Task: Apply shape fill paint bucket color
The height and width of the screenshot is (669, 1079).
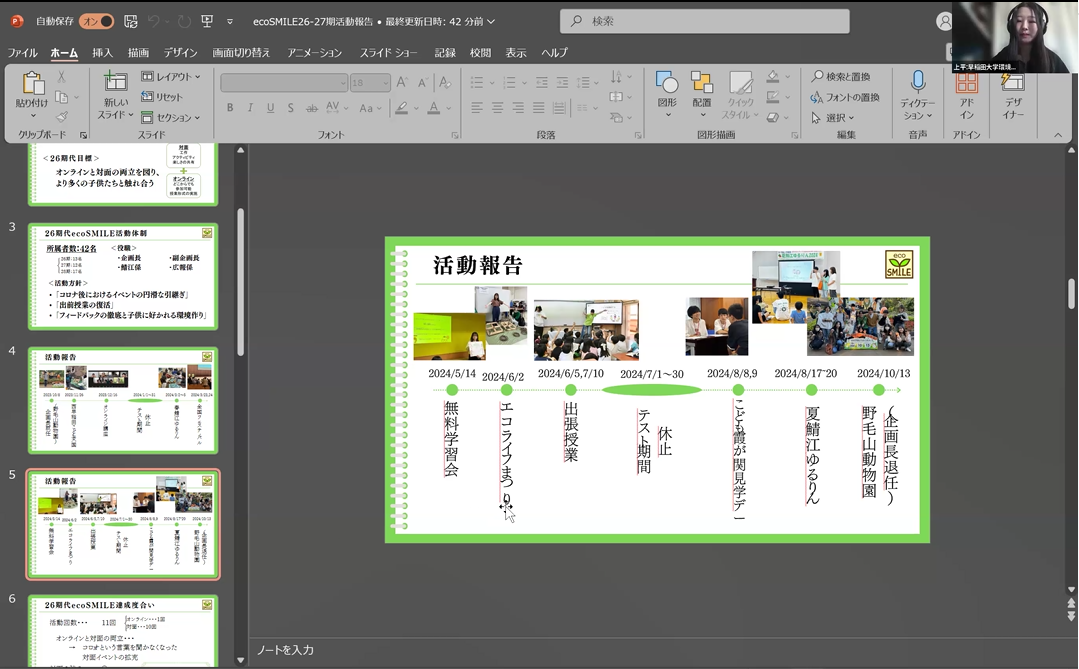Action: pyautogui.click(x=773, y=77)
